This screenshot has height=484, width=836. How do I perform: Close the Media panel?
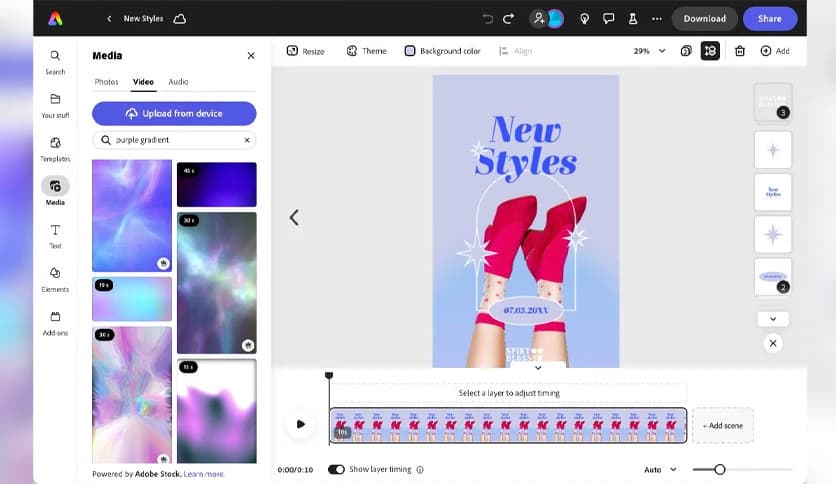pos(251,55)
